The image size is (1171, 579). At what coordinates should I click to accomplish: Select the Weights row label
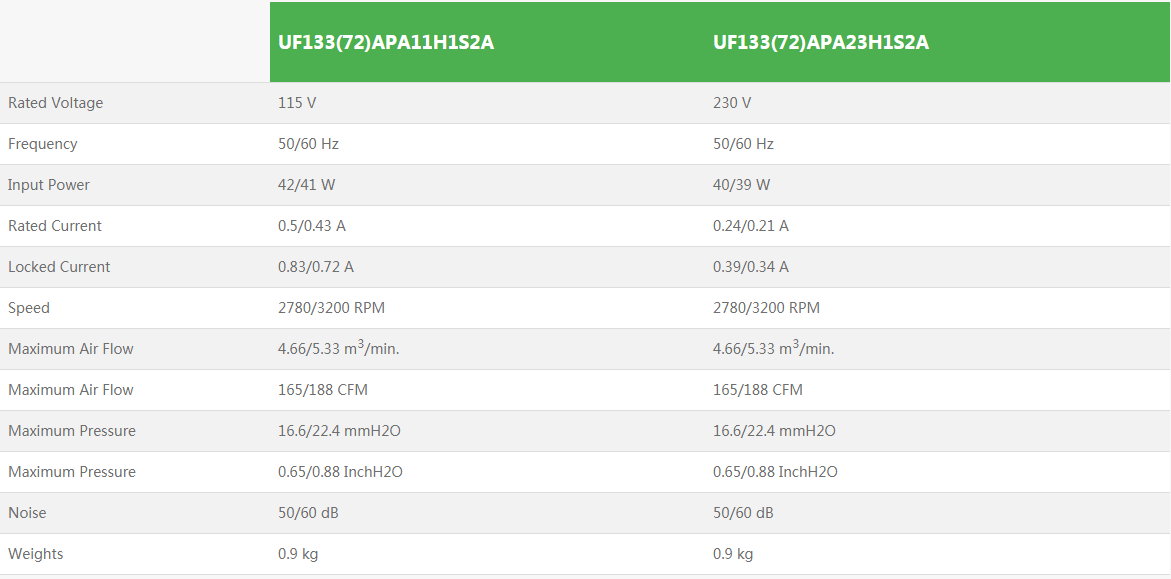pyautogui.click(x=36, y=554)
